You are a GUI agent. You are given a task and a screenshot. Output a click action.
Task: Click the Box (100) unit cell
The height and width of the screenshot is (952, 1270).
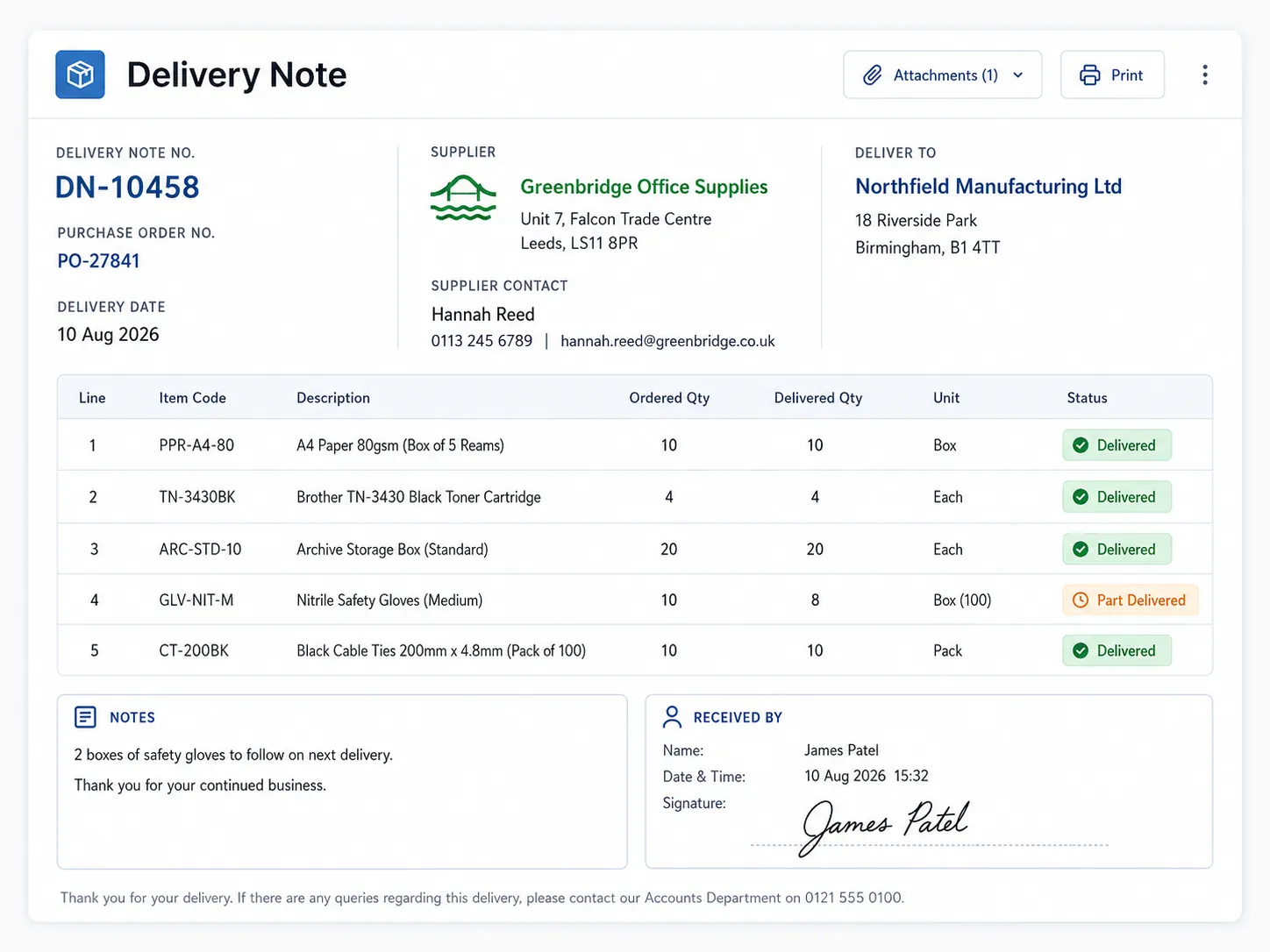coord(962,600)
